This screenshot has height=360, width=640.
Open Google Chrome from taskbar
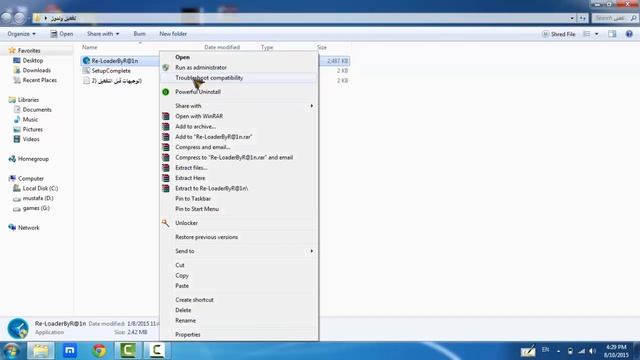click(x=99, y=351)
